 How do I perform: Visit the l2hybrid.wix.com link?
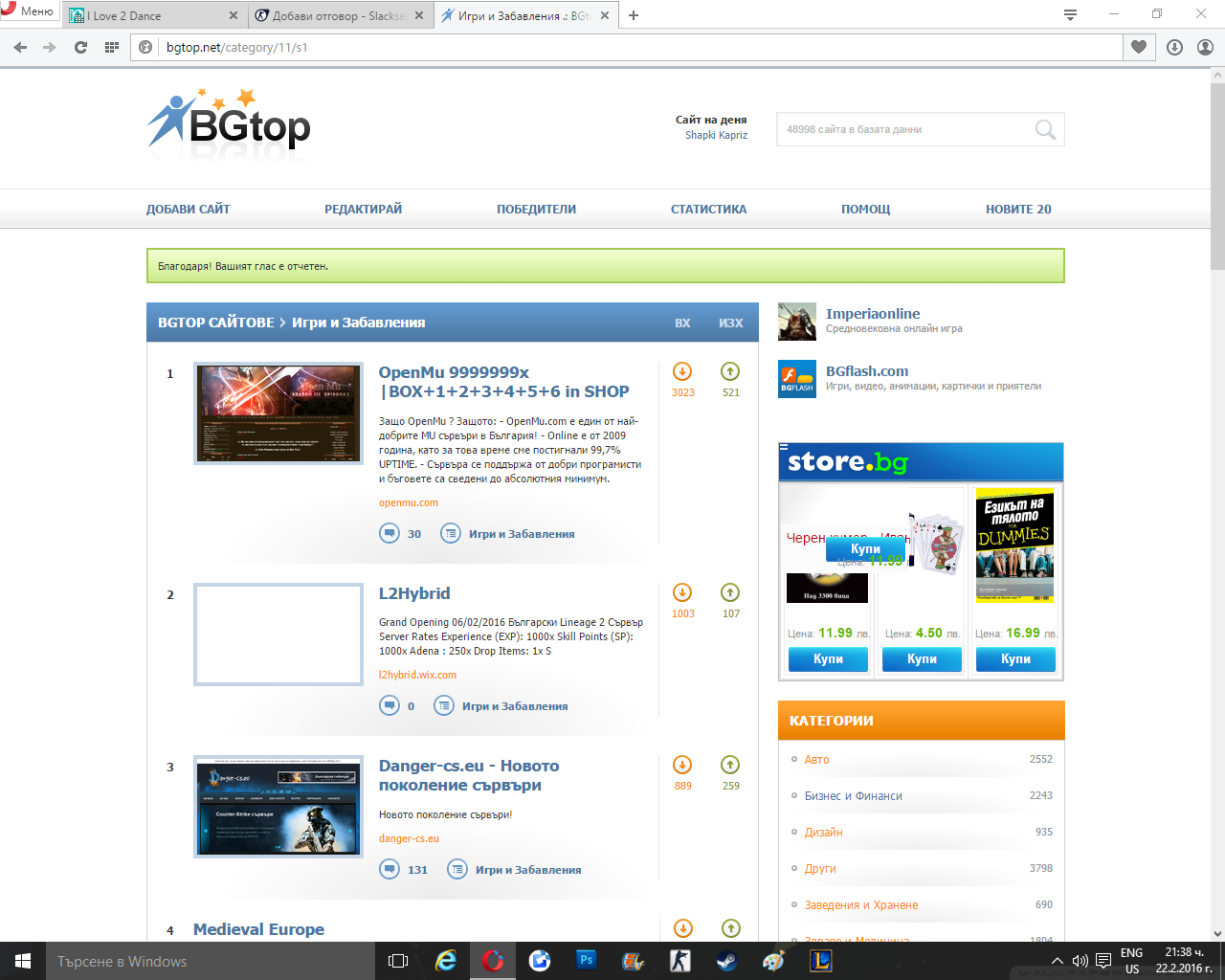(x=417, y=675)
